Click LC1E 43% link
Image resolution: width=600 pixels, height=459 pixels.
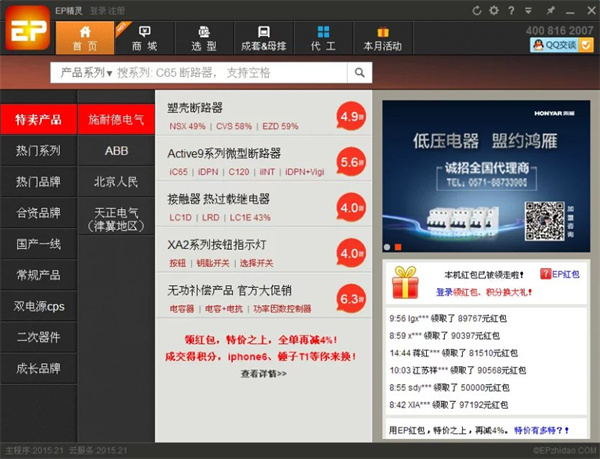[x=250, y=217]
